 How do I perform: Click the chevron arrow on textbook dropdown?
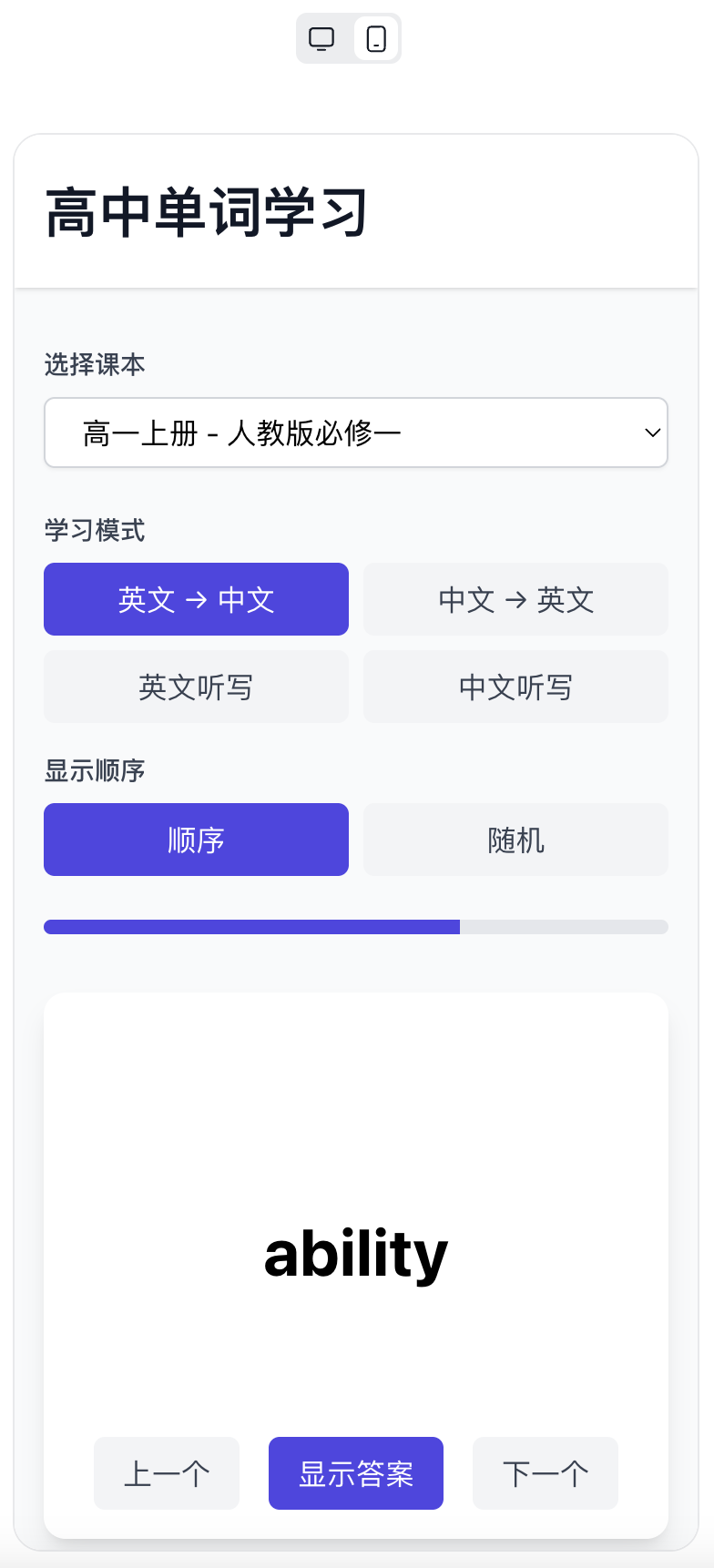(x=652, y=433)
